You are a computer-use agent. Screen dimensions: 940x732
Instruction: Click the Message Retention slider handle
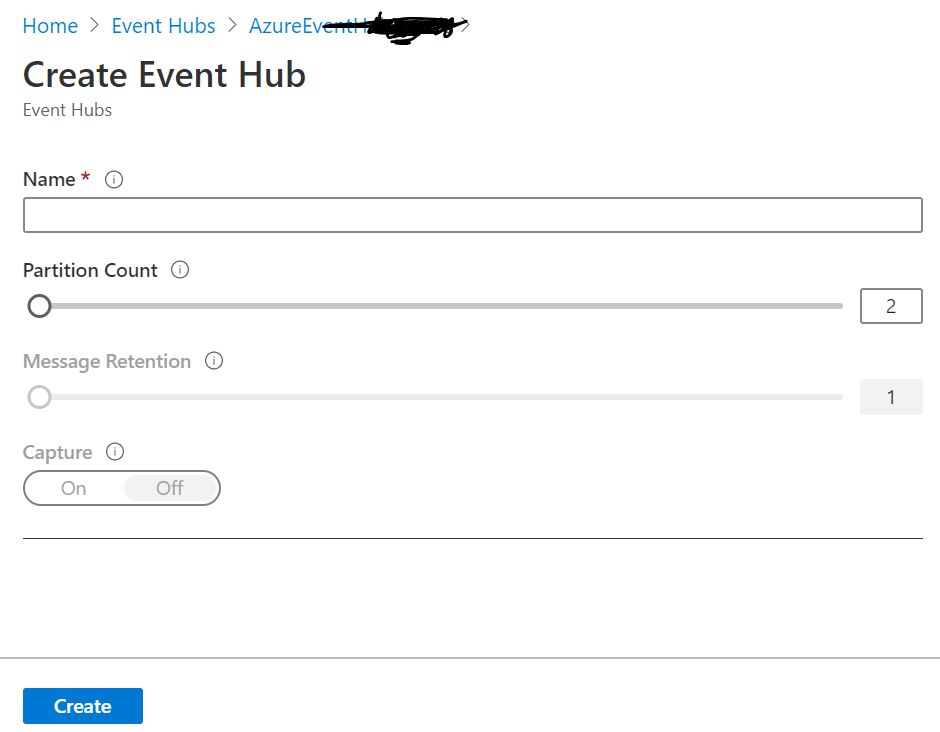click(x=39, y=397)
